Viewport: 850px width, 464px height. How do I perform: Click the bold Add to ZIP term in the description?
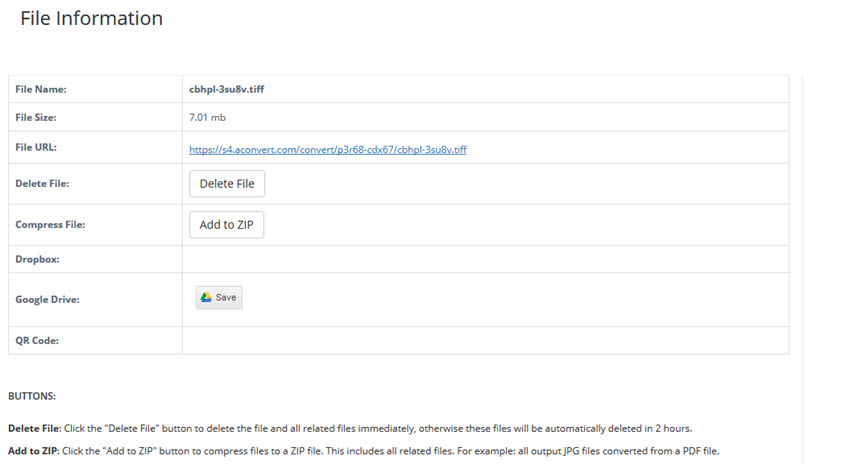[34, 450]
